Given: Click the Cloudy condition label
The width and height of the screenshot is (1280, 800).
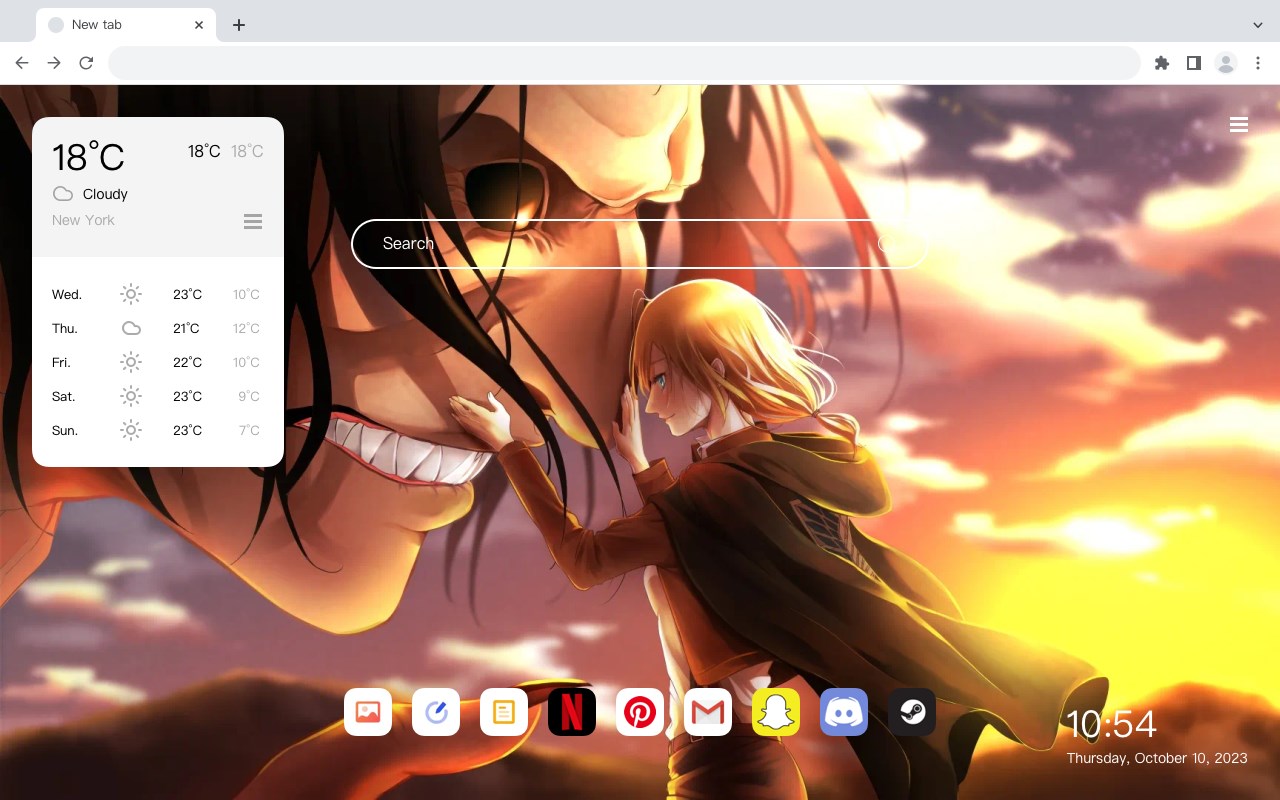Looking at the screenshot, I should point(105,194).
